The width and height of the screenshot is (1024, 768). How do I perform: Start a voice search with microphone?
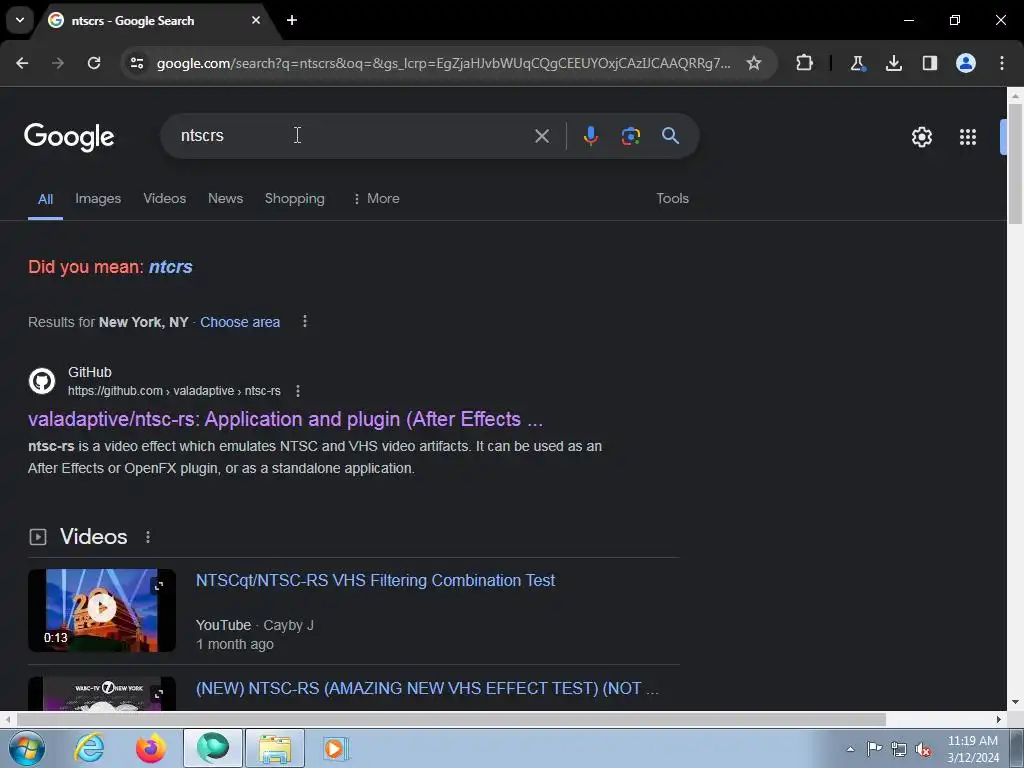(x=590, y=136)
